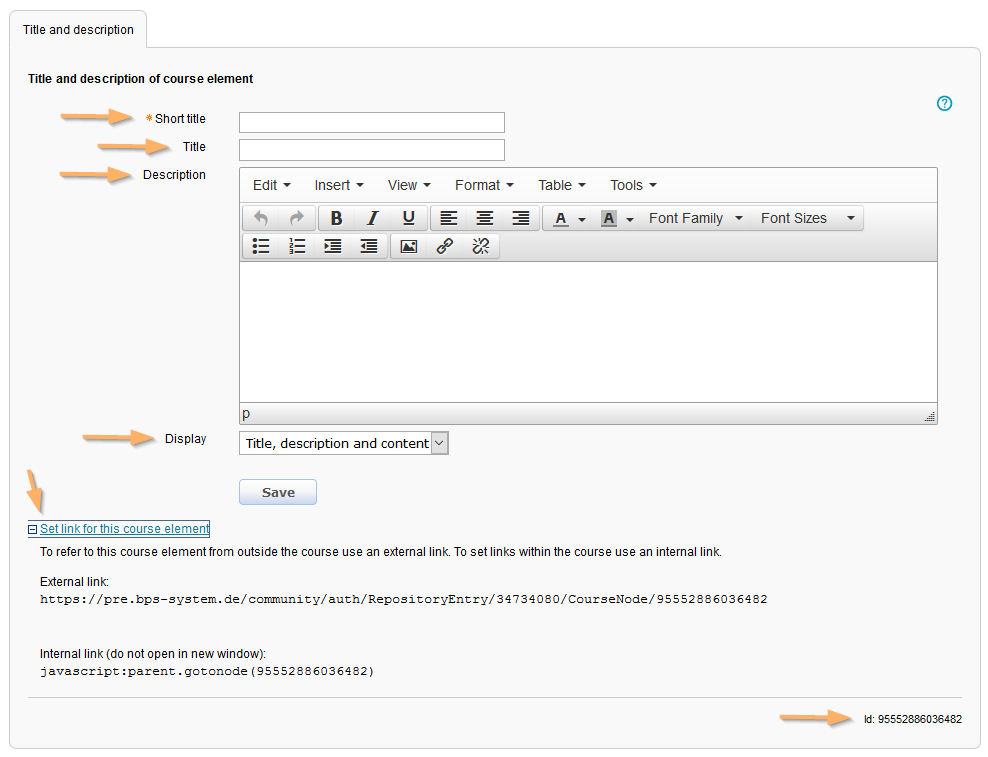Apply bold formatting in the description editor
This screenshot has height=757, width=988.
(336, 218)
